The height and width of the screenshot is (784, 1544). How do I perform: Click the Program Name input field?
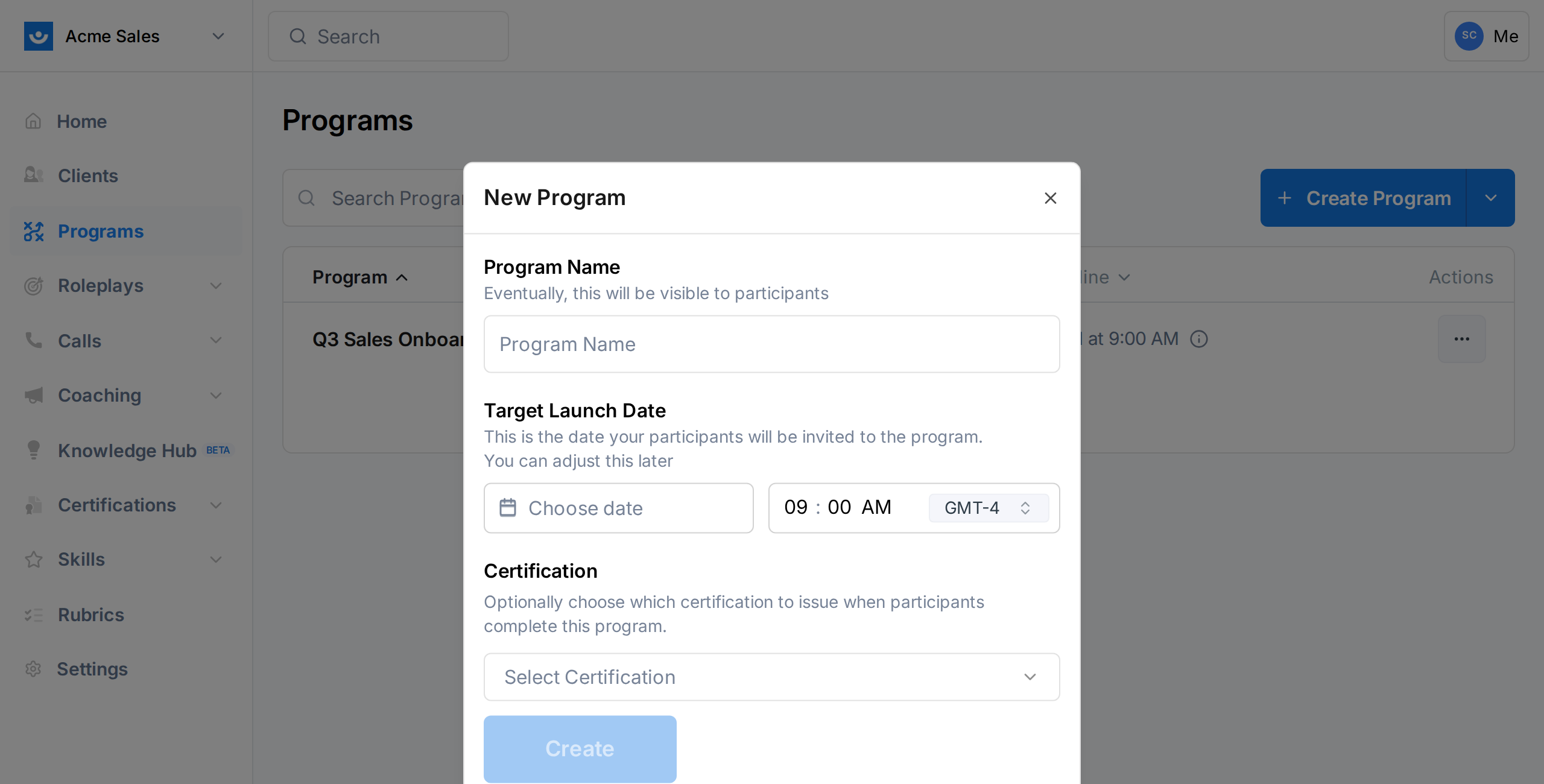tap(771, 344)
